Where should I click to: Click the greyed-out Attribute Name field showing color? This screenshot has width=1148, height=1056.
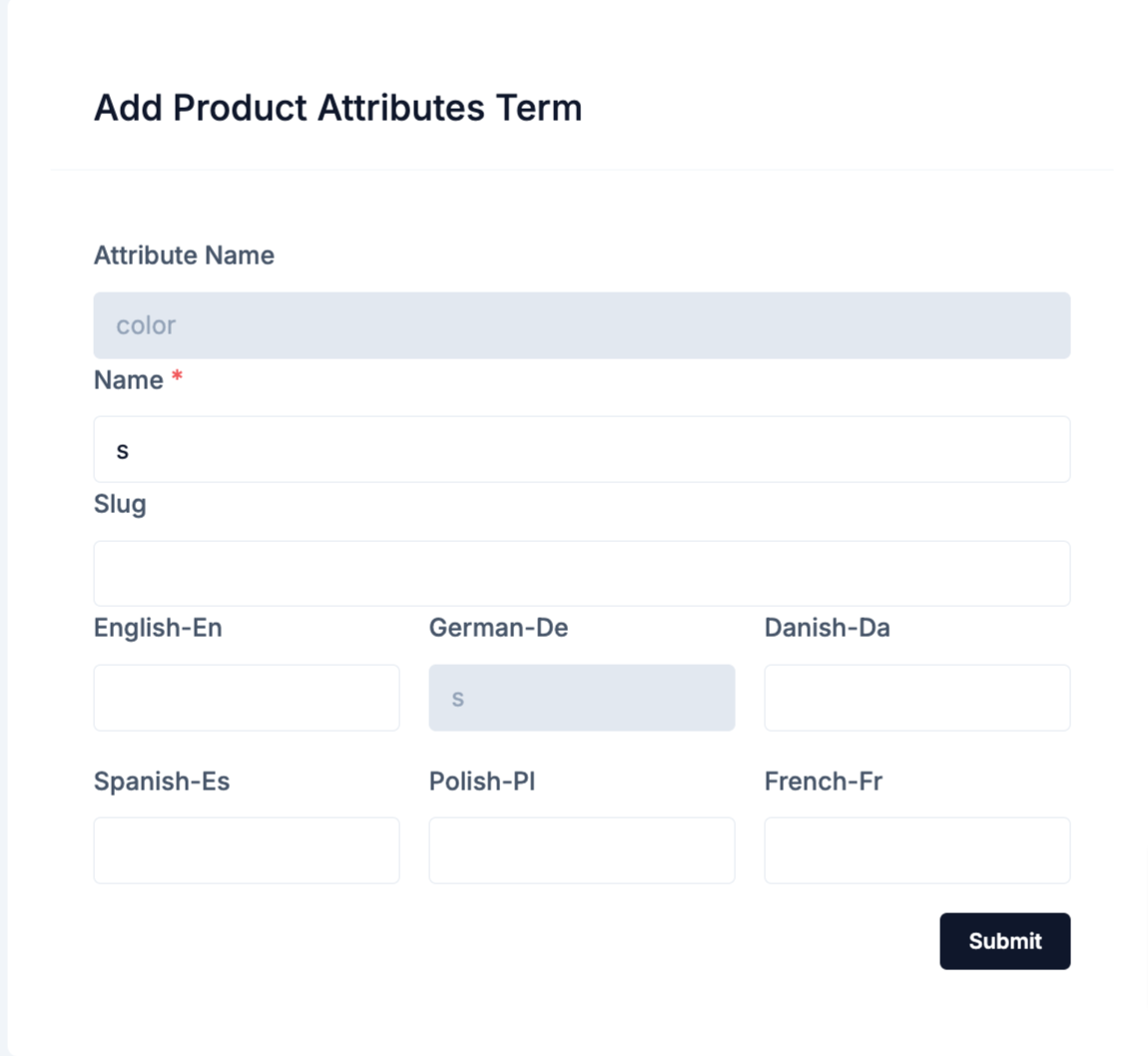coord(582,325)
